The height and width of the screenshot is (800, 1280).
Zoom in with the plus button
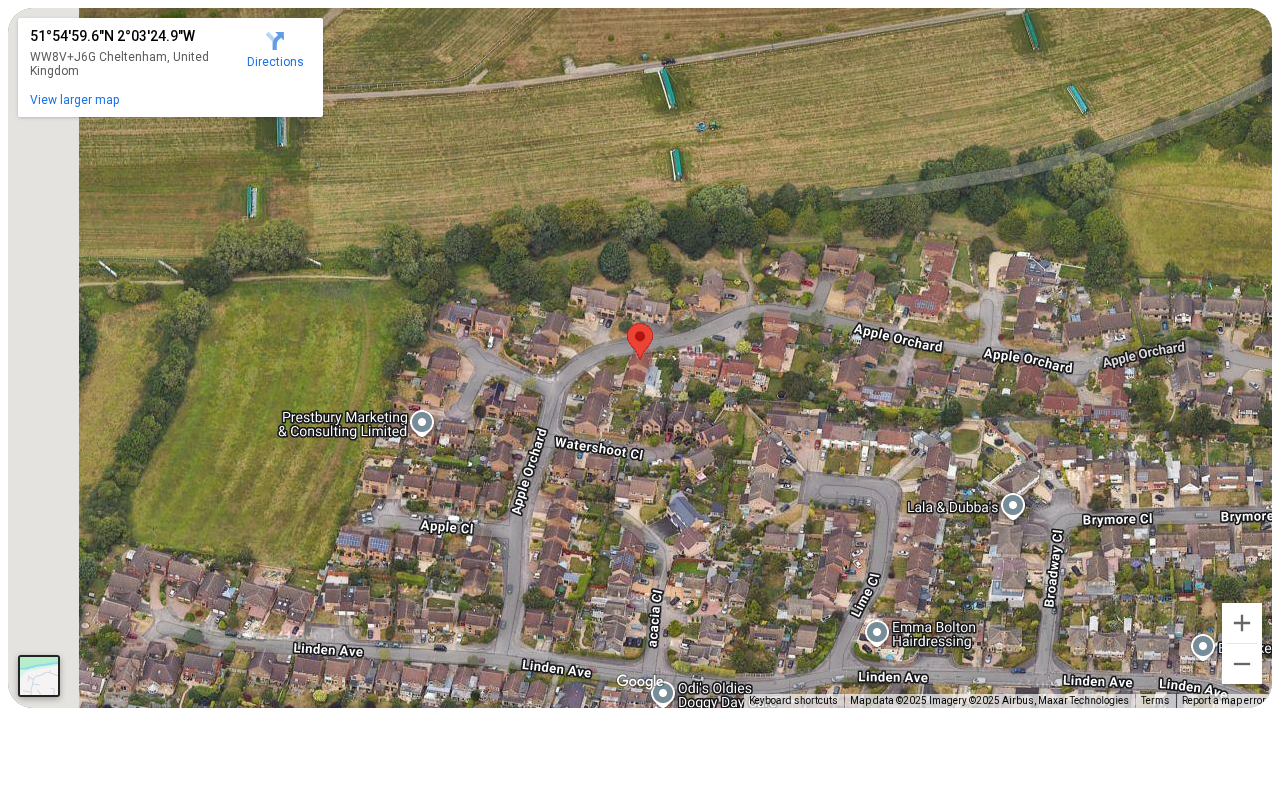(1242, 623)
